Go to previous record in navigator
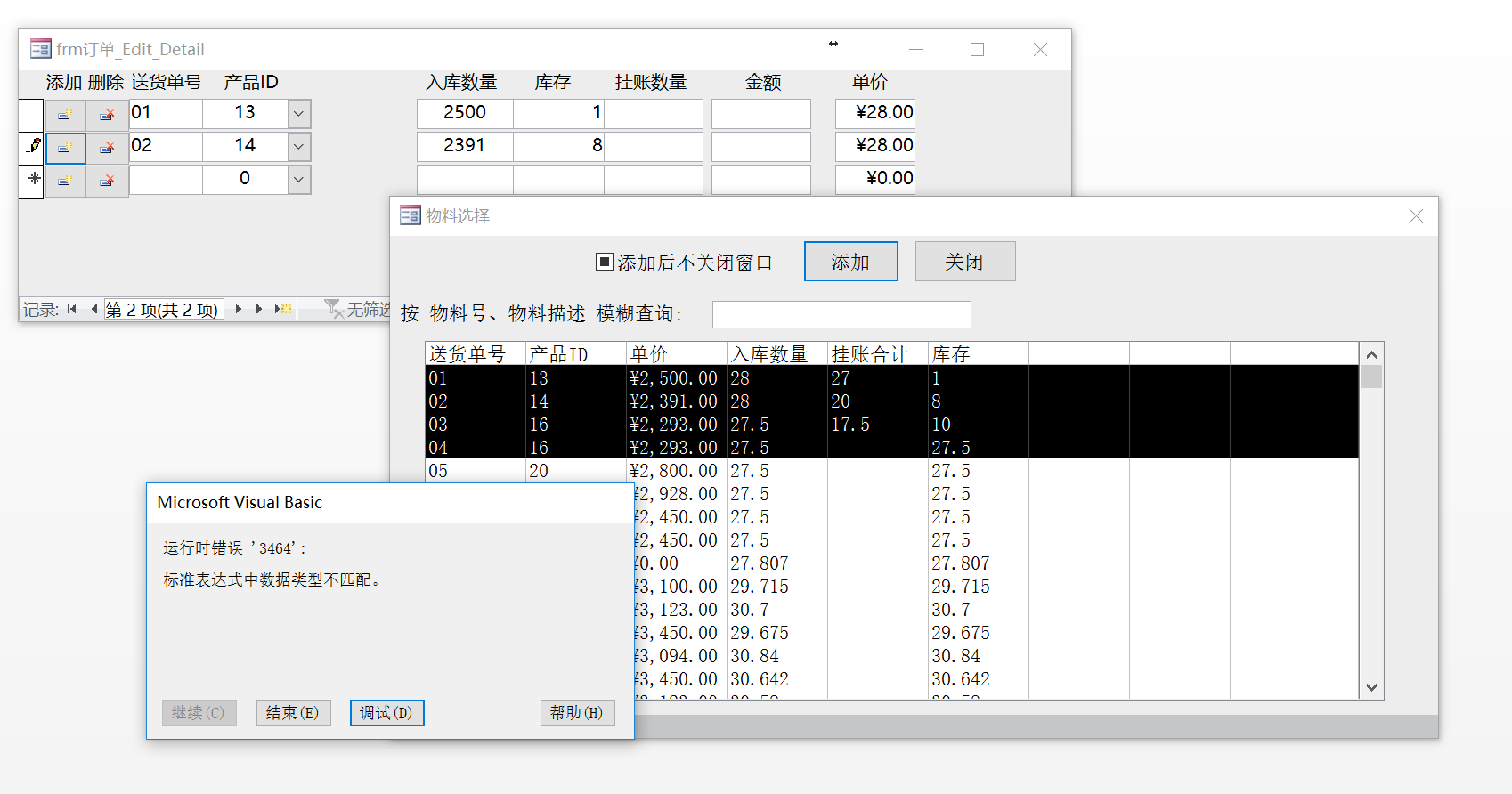The width and height of the screenshot is (1512, 794). click(93, 309)
